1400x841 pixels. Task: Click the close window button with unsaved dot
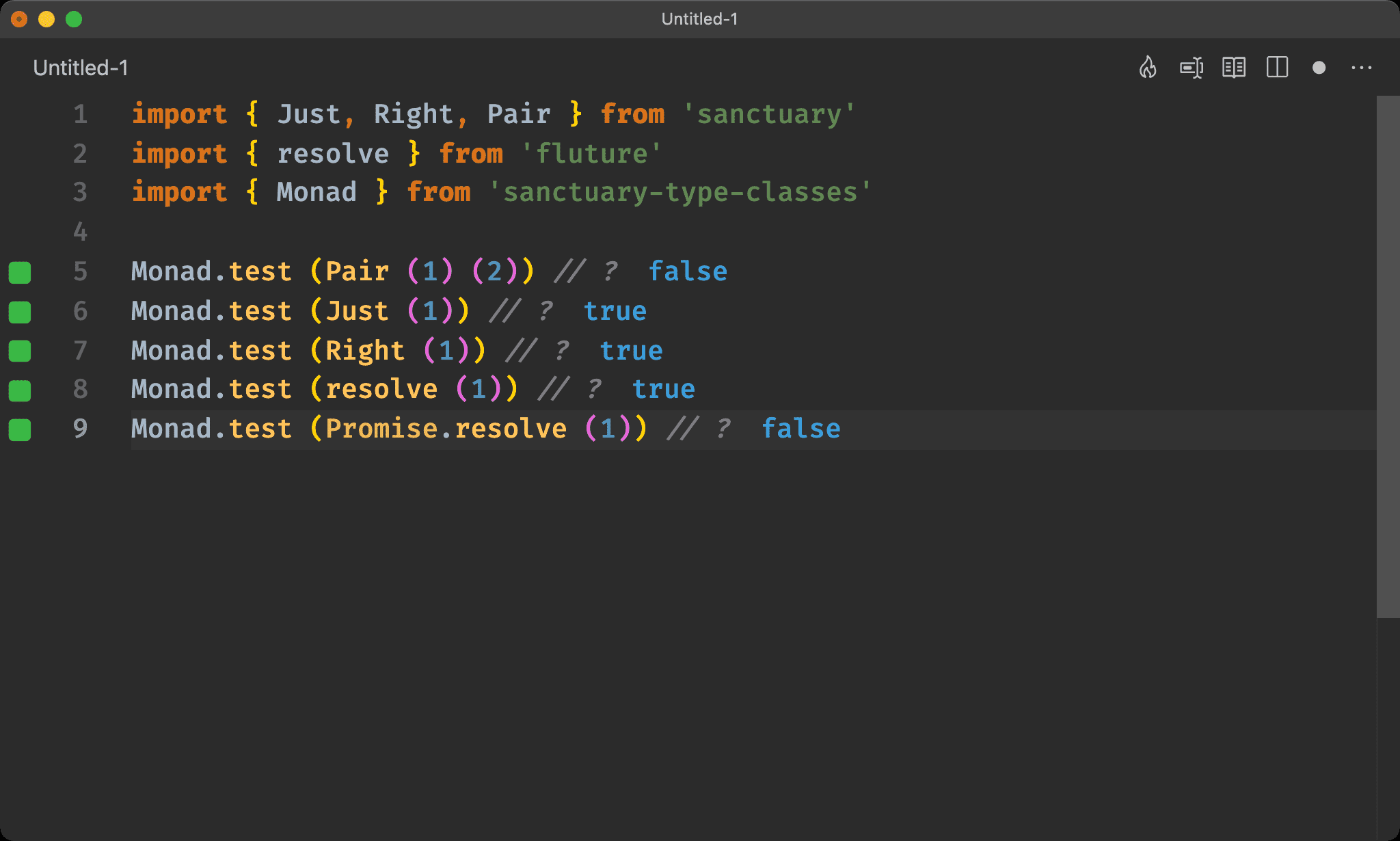[x=19, y=19]
